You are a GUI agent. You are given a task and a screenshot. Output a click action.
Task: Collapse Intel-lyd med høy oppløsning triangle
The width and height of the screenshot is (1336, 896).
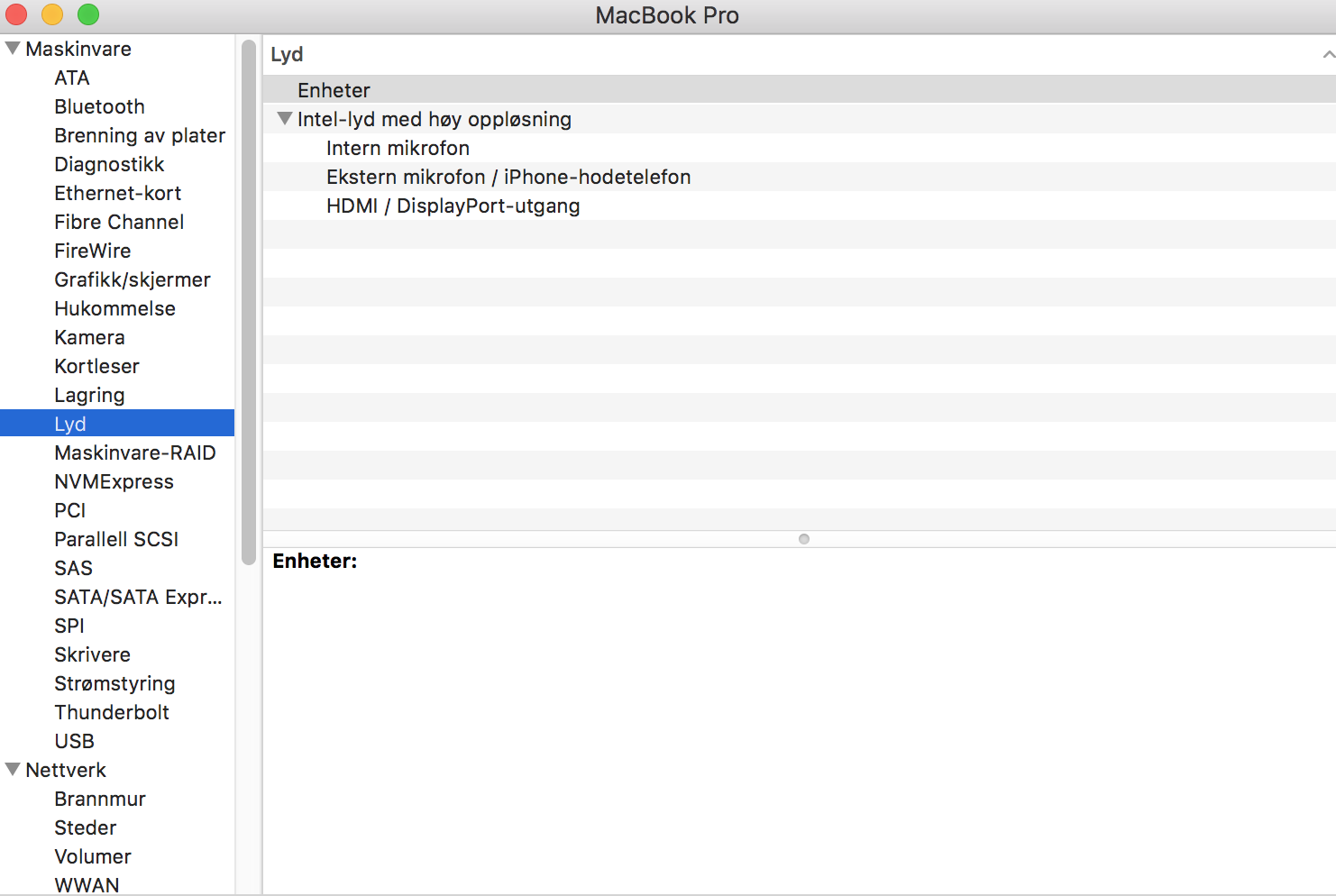pyautogui.click(x=285, y=118)
